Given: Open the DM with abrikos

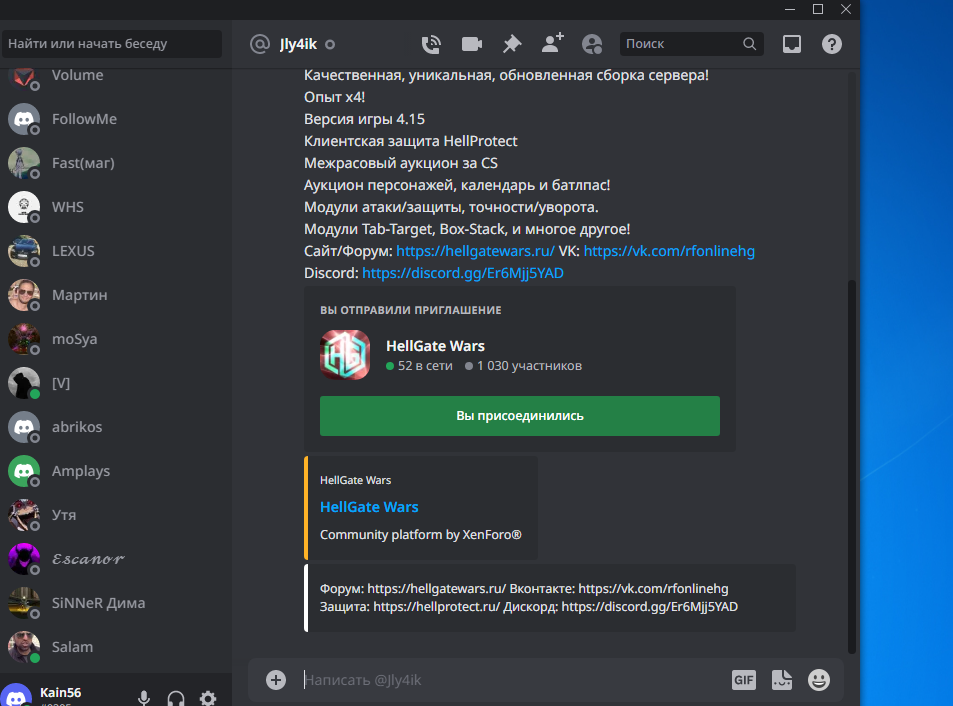Looking at the screenshot, I should 115,427.
